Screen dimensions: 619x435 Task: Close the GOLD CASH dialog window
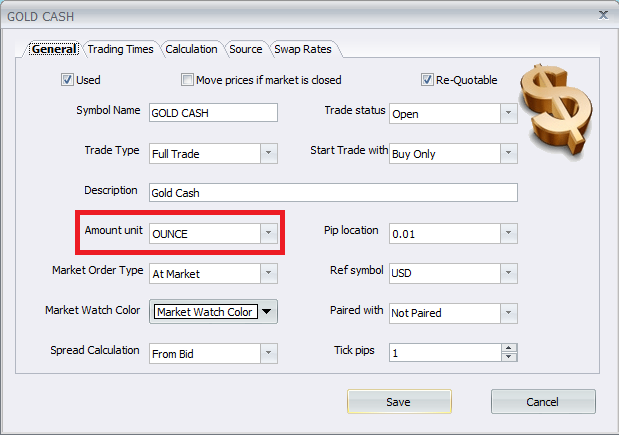602,15
